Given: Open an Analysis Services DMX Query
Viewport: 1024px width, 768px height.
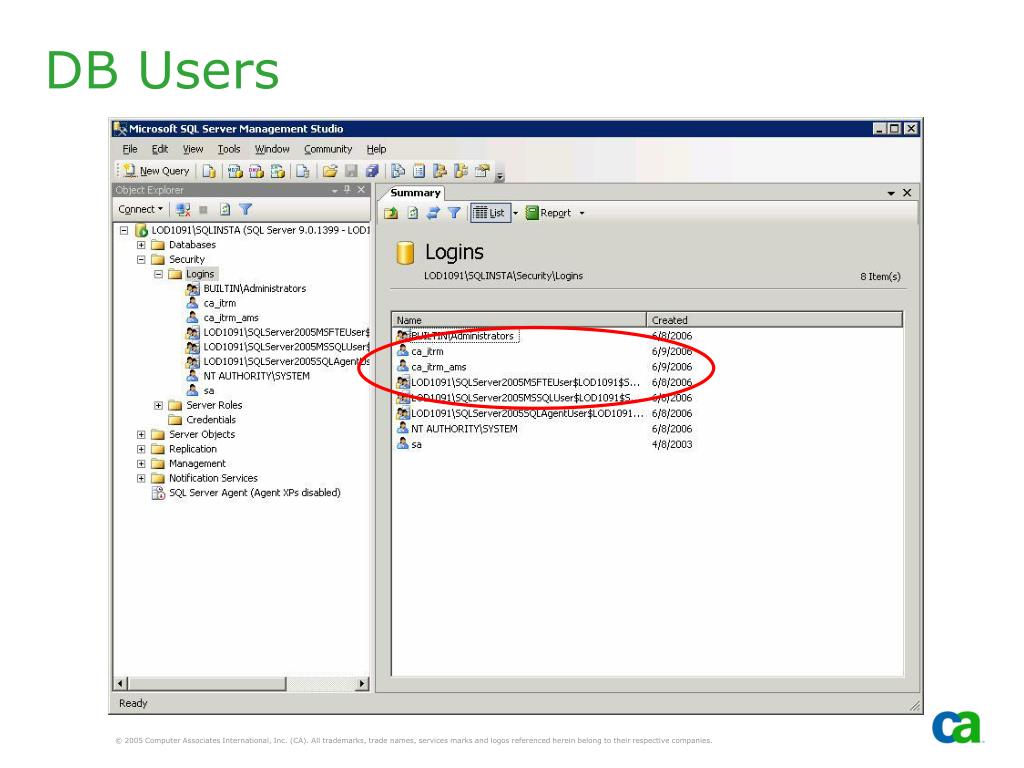Looking at the screenshot, I should pos(257,171).
